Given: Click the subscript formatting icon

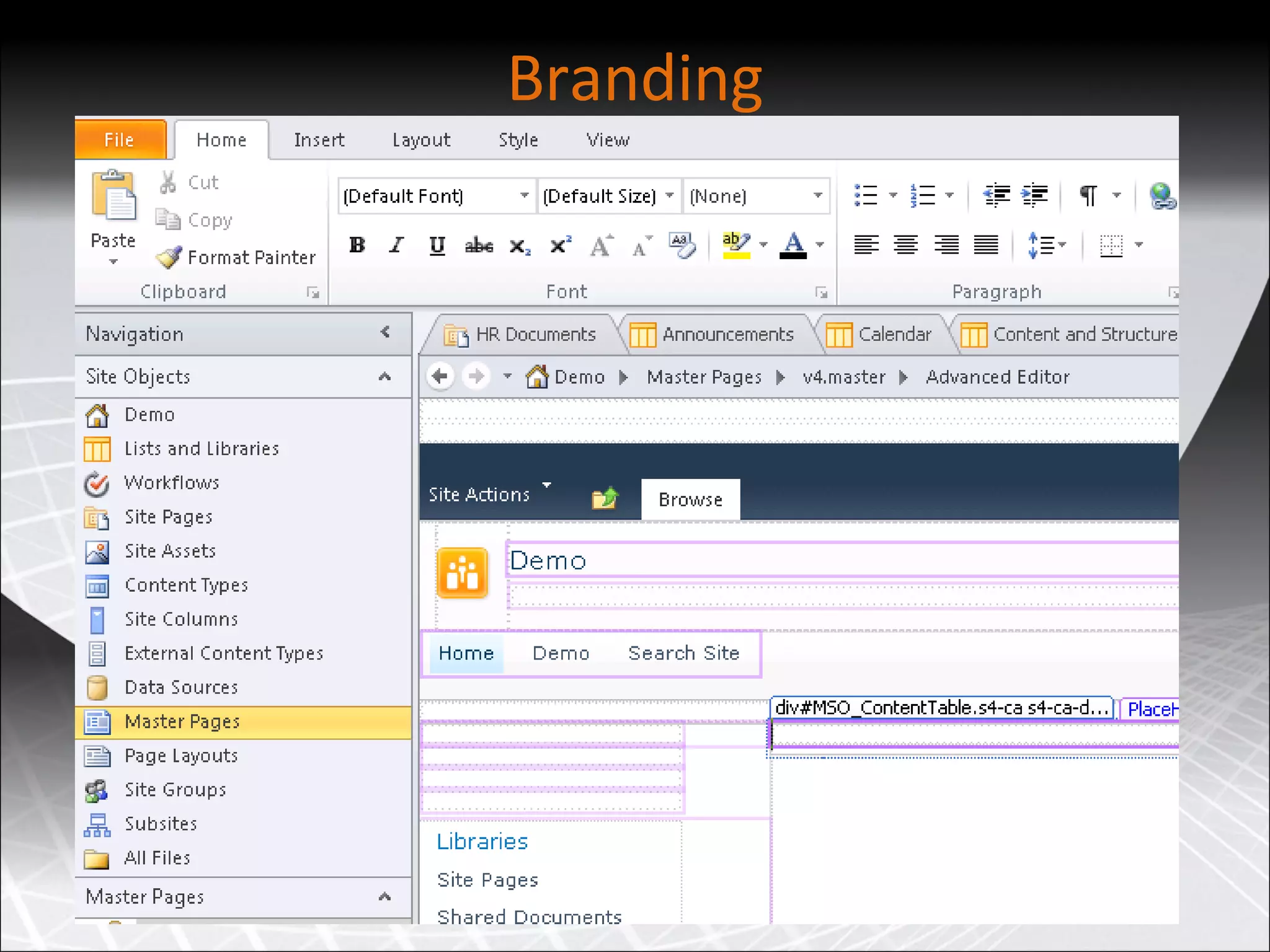Looking at the screenshot, I should 520,246.
